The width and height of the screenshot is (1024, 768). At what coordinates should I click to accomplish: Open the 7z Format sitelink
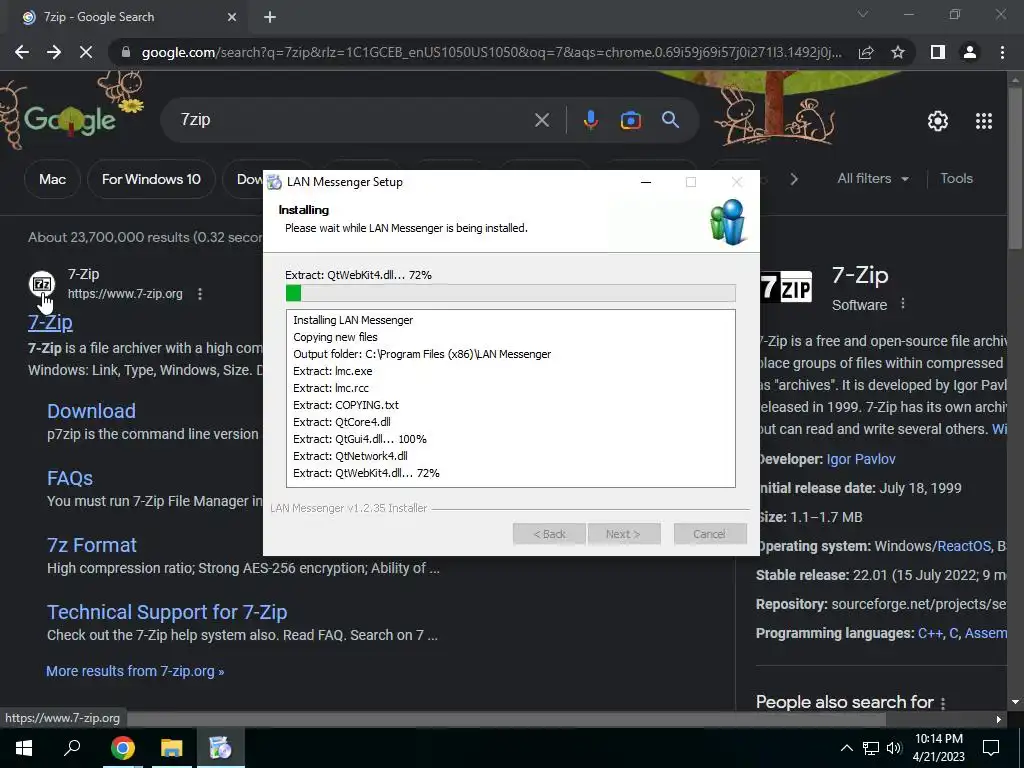coord(91,545)
